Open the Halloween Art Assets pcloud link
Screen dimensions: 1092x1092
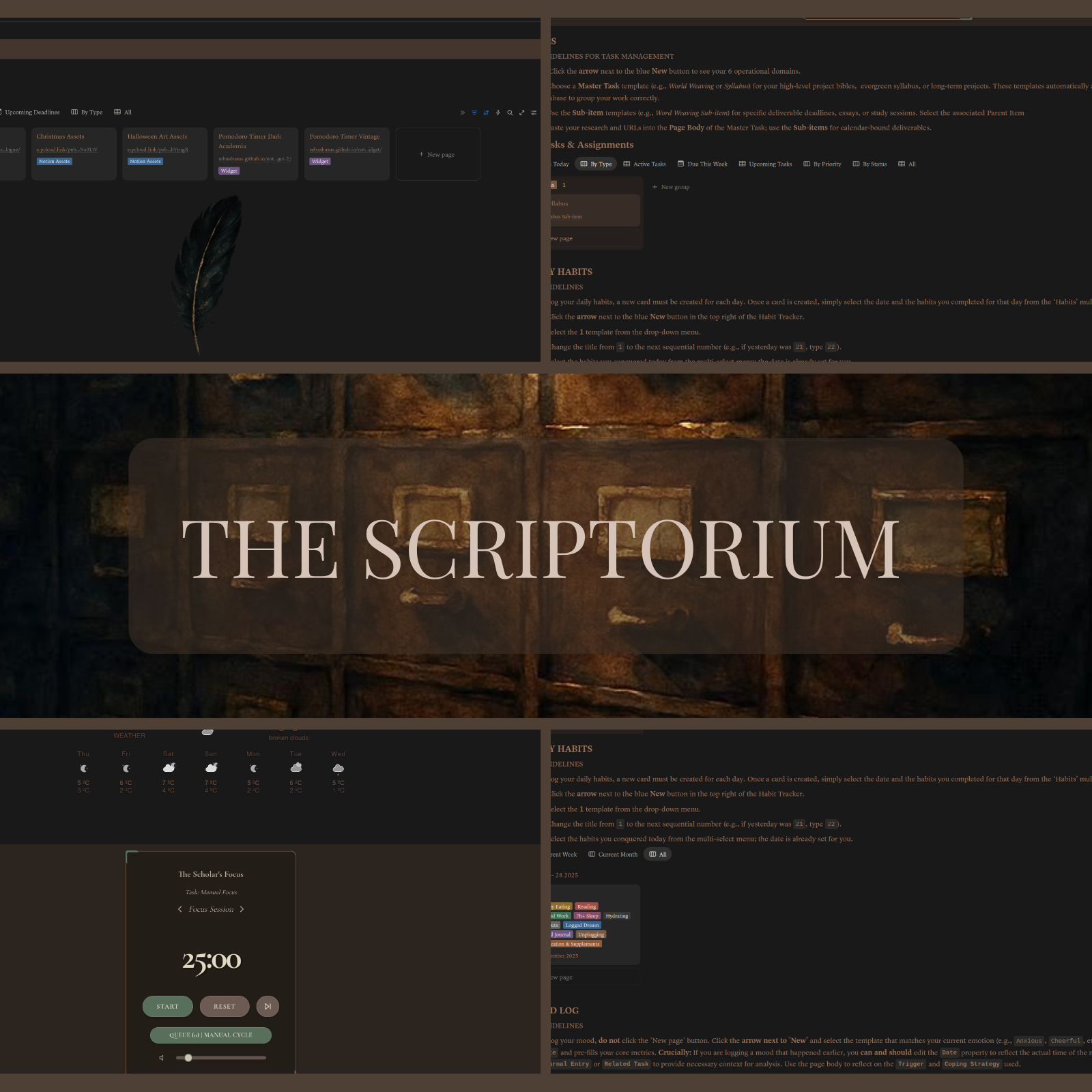click(x=158, y=149)
